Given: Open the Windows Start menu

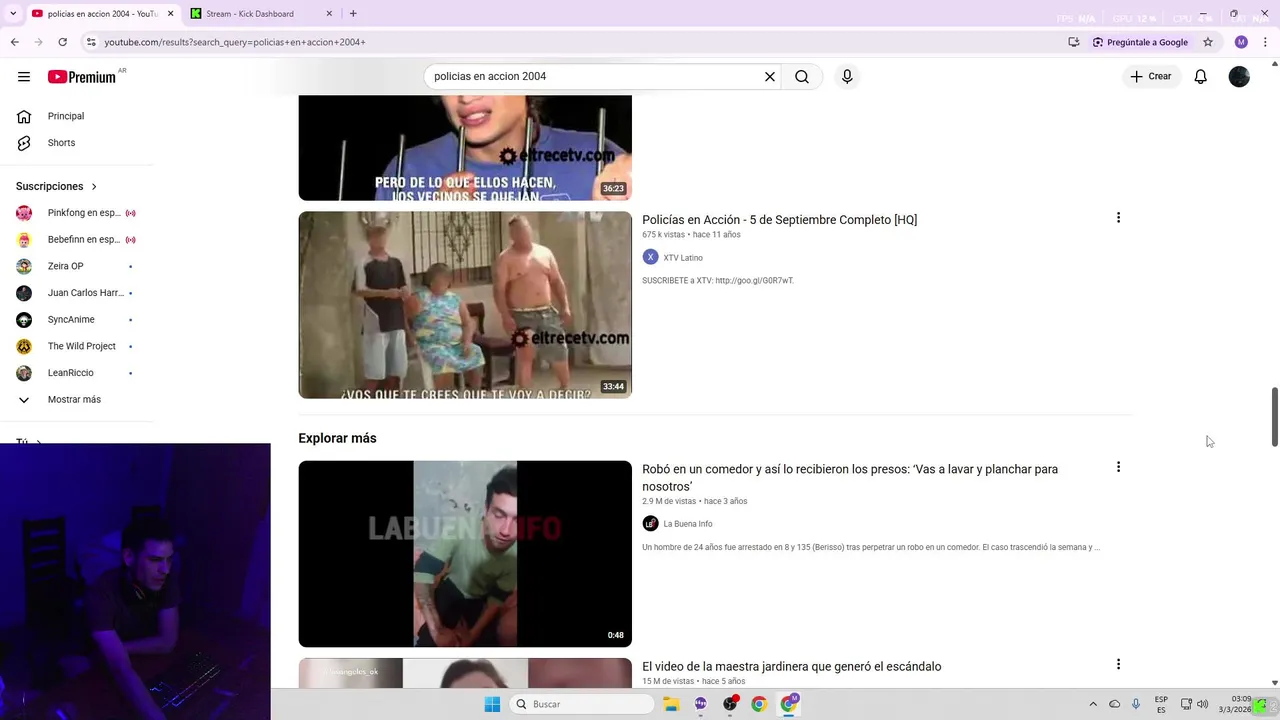Looking at the screenshot, I should click(x=492, y=704).
